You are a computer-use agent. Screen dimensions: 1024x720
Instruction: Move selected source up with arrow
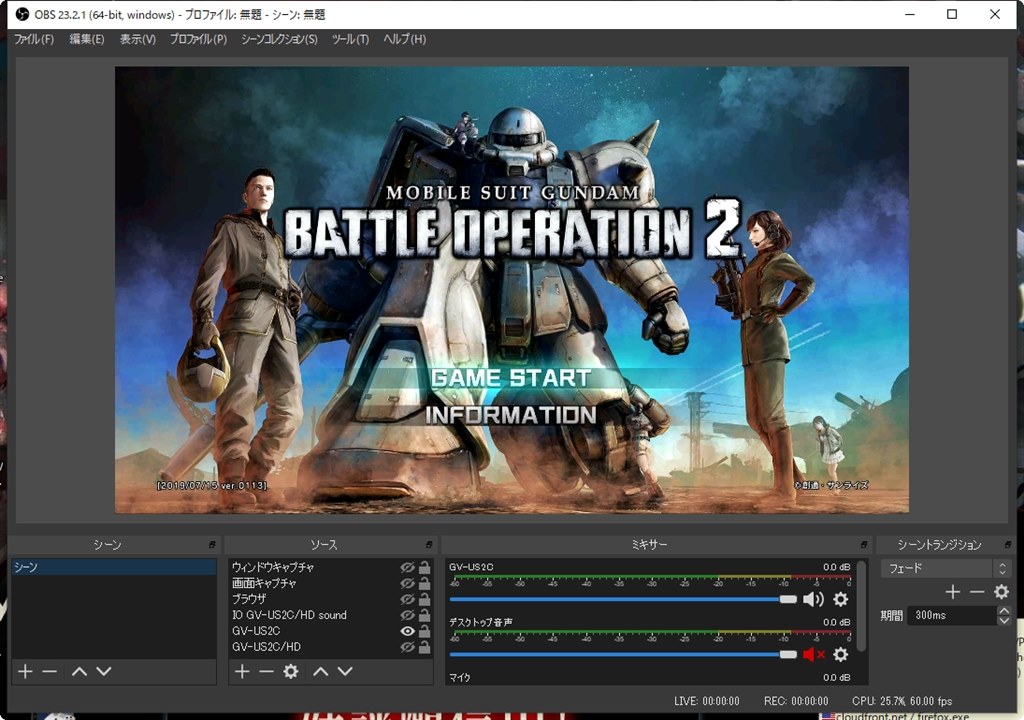tap(321, 671)
